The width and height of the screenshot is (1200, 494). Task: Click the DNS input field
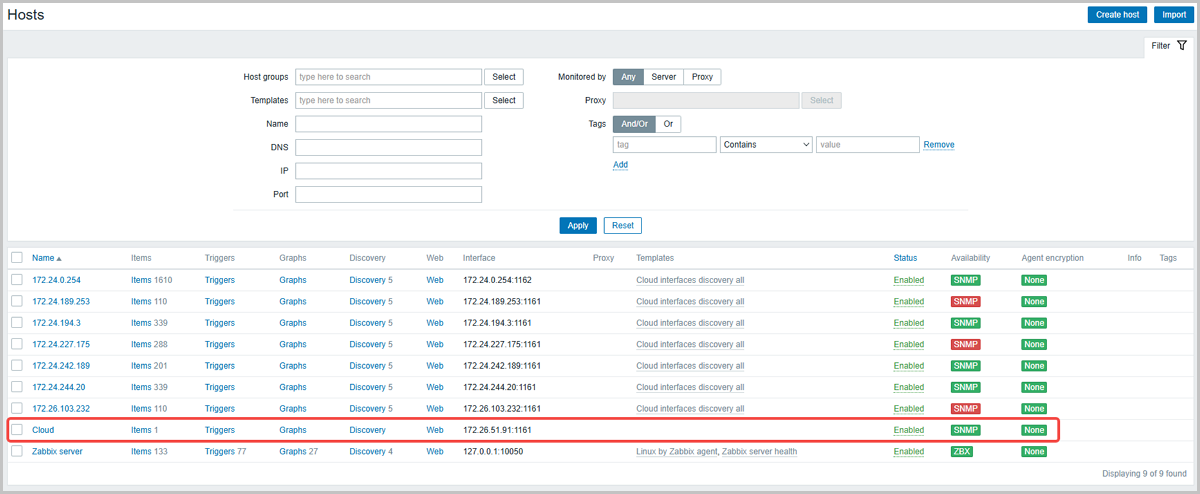coord(388,148)
